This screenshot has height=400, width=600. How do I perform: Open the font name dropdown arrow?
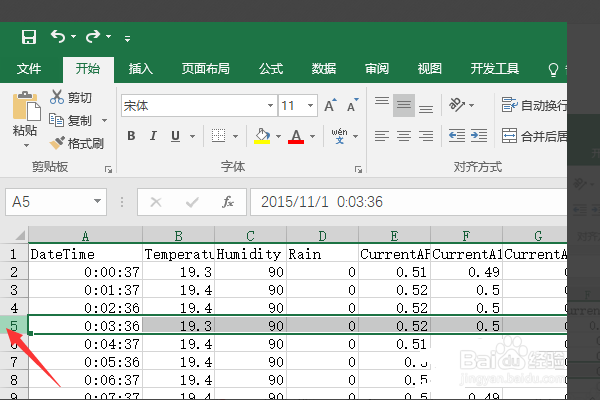click(270, 105)
